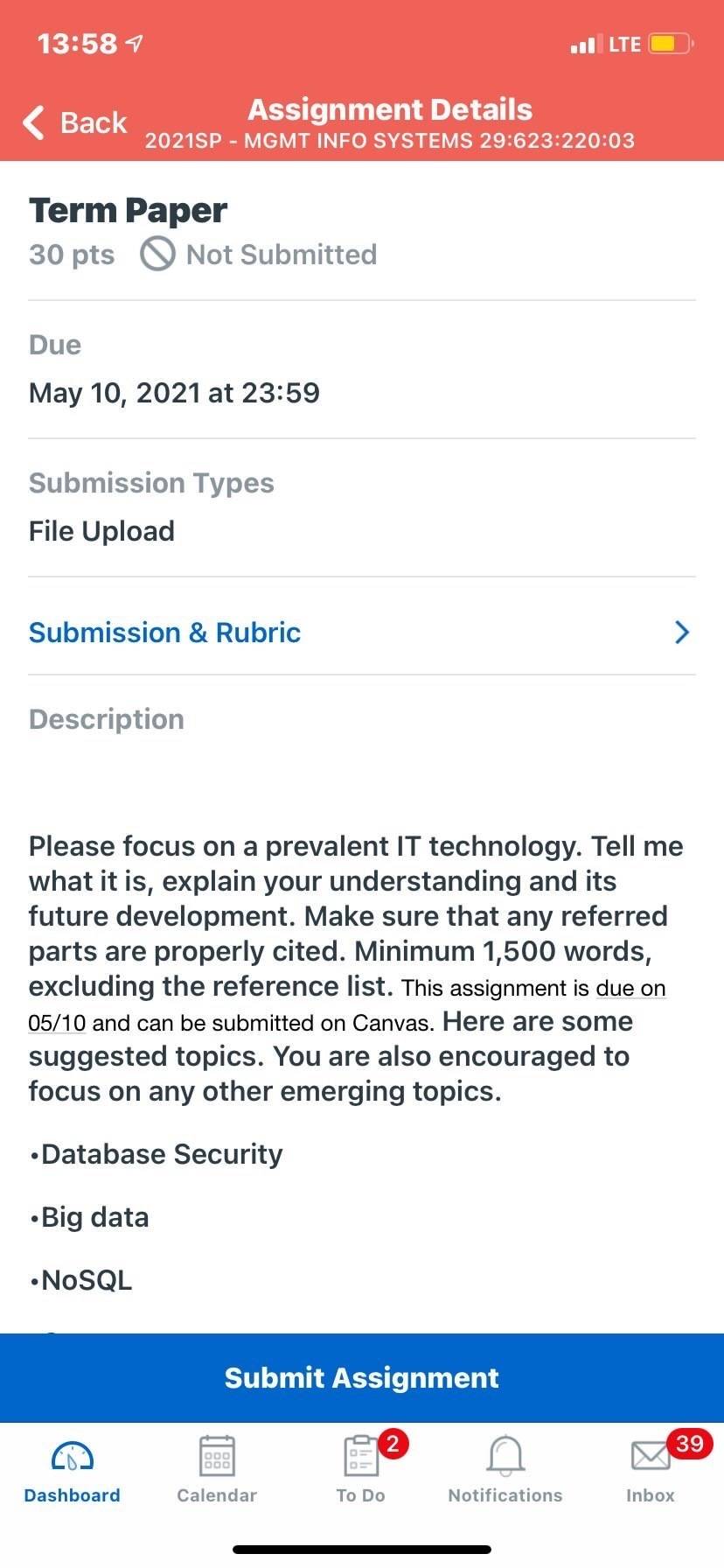
Task: Tap the location arrow in status bar
Action: 135,43
